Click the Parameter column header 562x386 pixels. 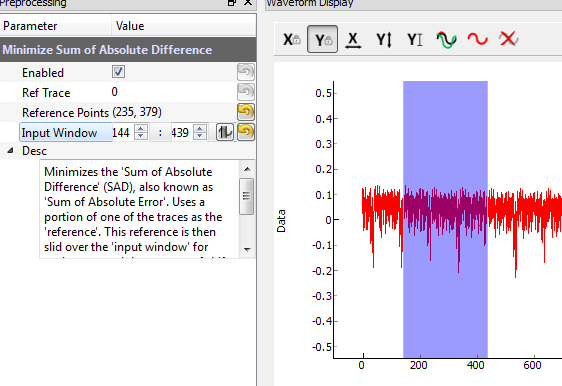point(56,26)
